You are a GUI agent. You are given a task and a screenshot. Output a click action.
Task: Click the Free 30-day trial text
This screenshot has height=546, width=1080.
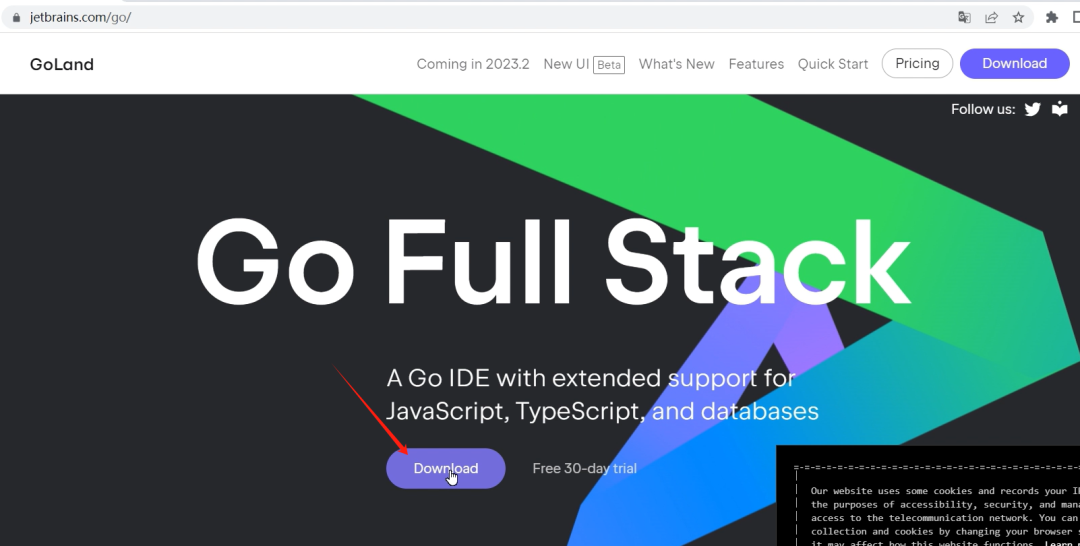click(x=584, y=468)
